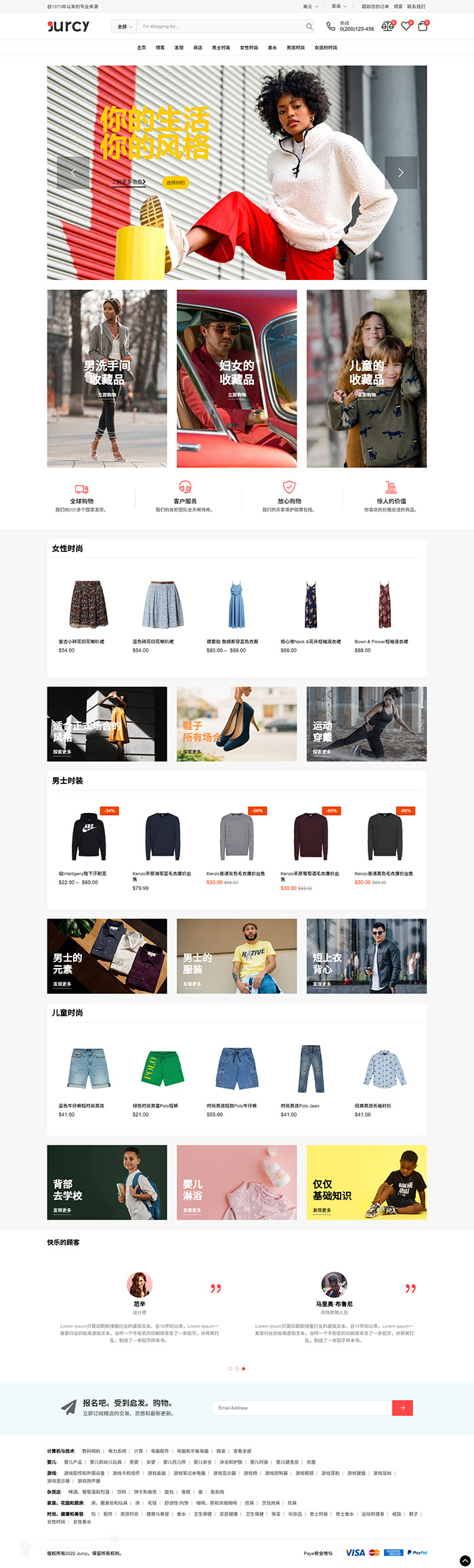Open the 全部 search category dropdown
The image size is (474, 1568).
(x=125, y=27)
